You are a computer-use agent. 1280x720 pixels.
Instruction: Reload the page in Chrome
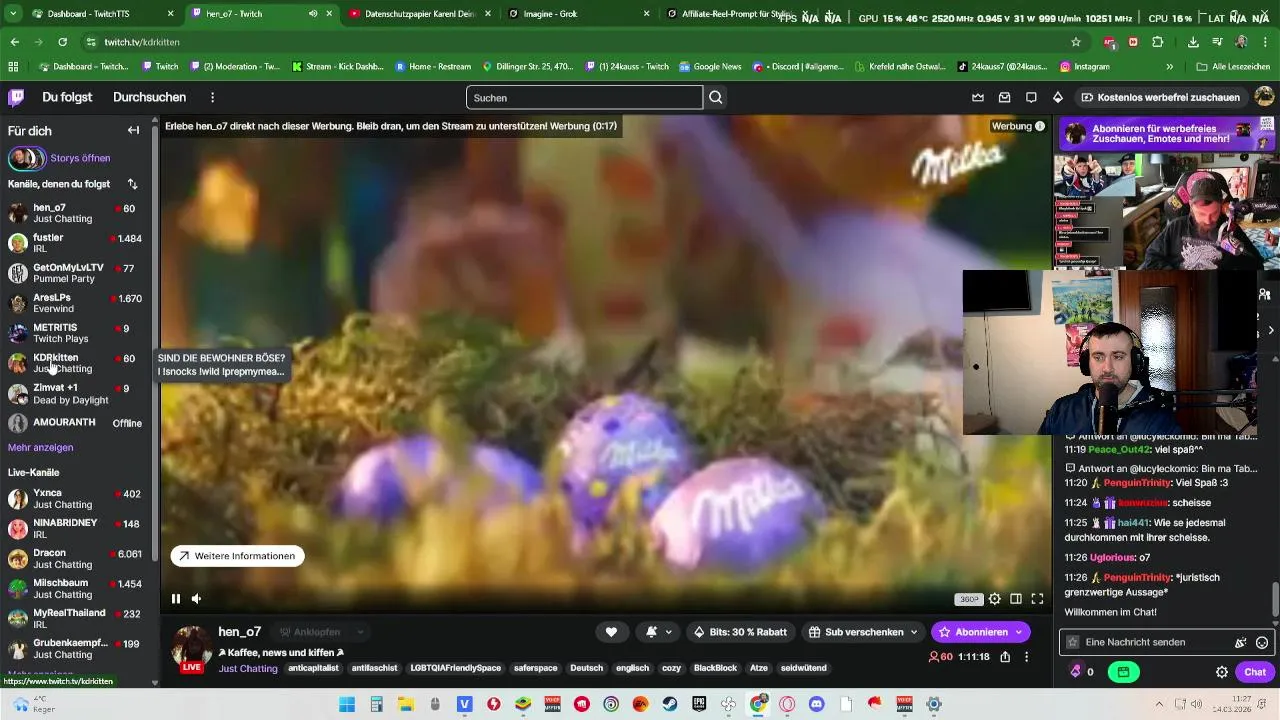(62, 42)
